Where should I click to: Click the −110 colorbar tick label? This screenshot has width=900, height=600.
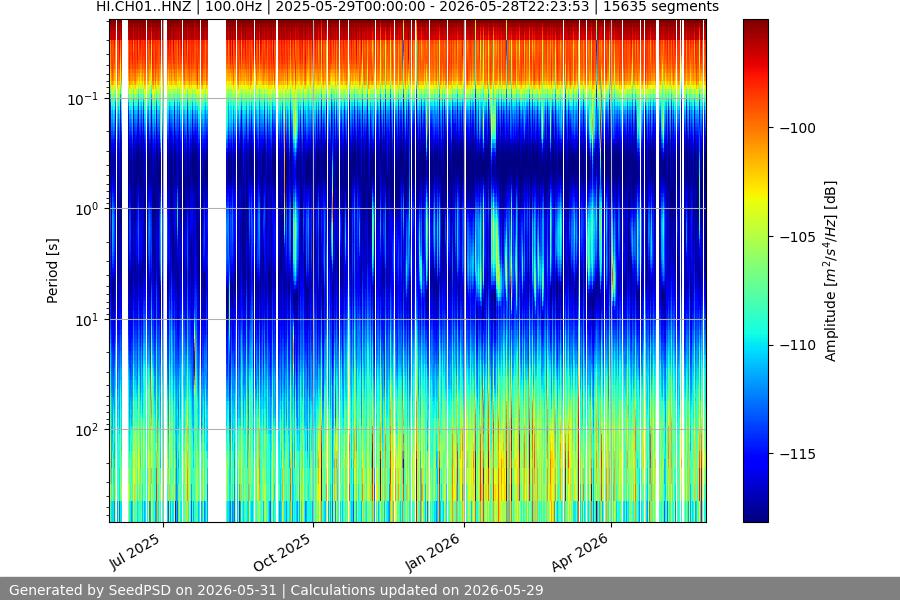(x=797, y=345)
